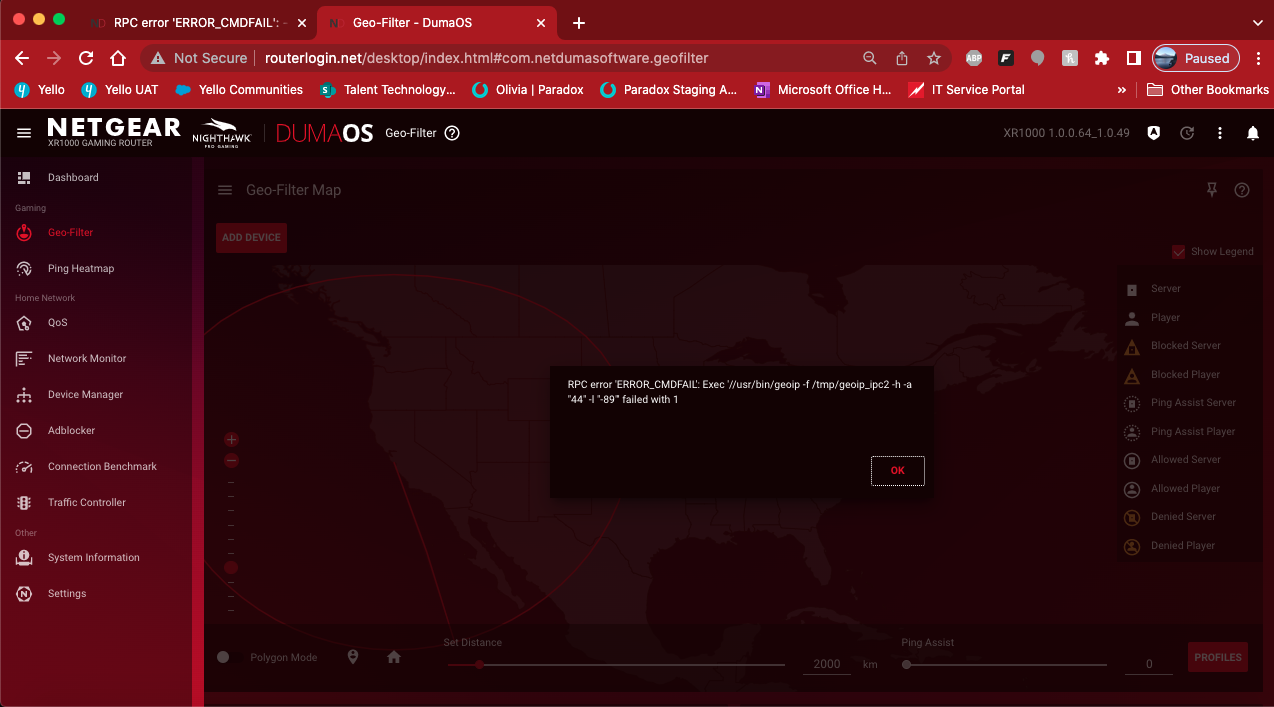Open the DumaOS notifications bell
The width and height of the screenshot is (1274, 707).
tap(1252, 133)
